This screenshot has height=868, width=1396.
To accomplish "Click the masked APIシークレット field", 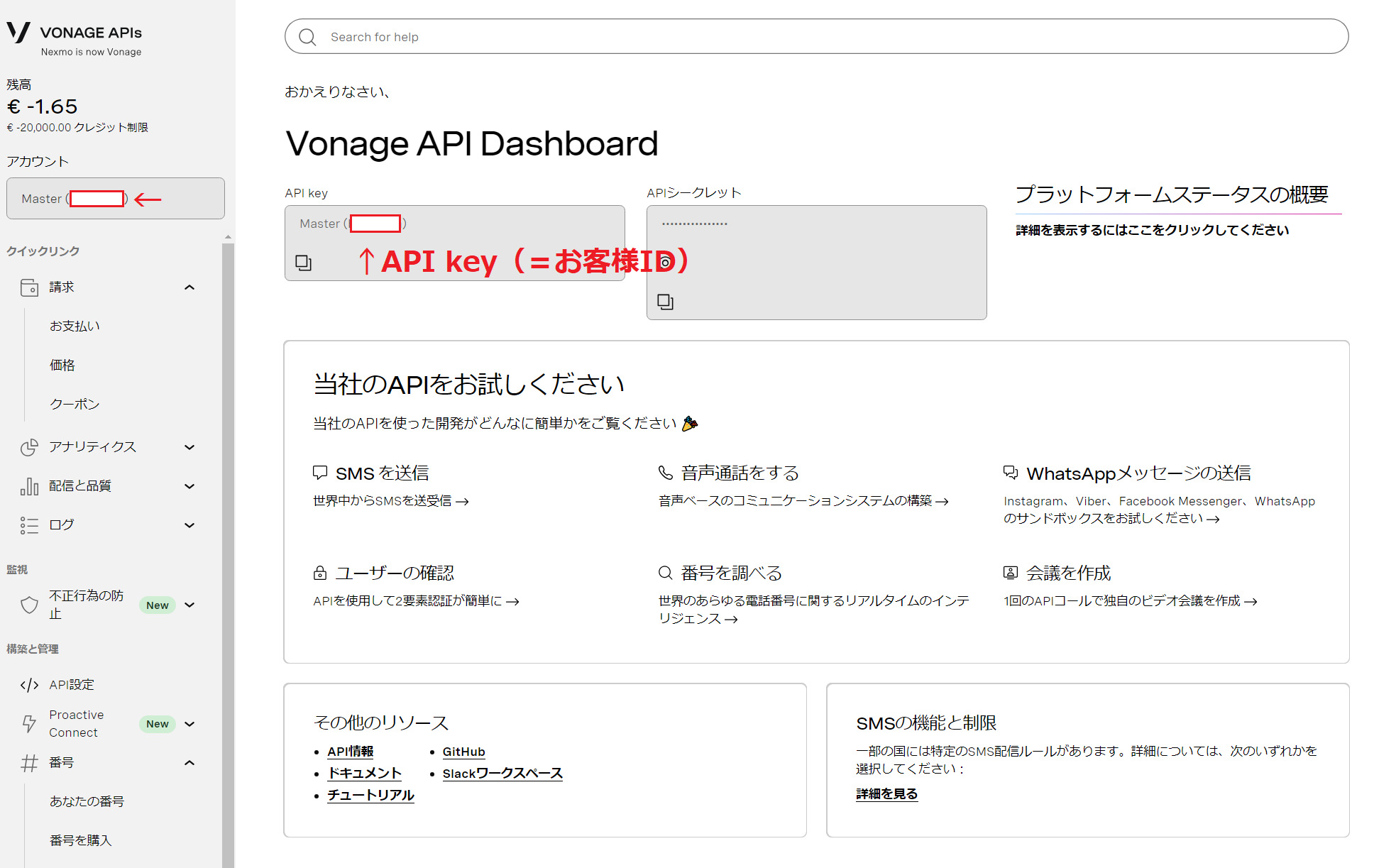I will click(816, 263).
